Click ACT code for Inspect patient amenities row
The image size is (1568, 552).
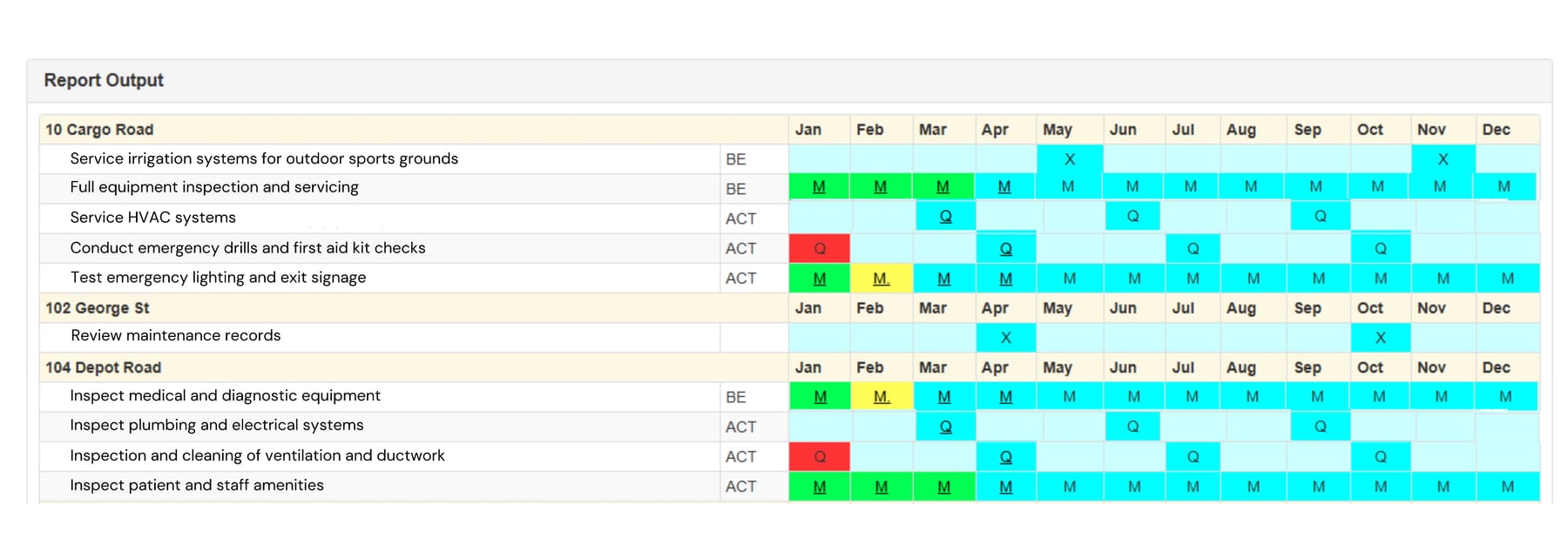(740, 487)
